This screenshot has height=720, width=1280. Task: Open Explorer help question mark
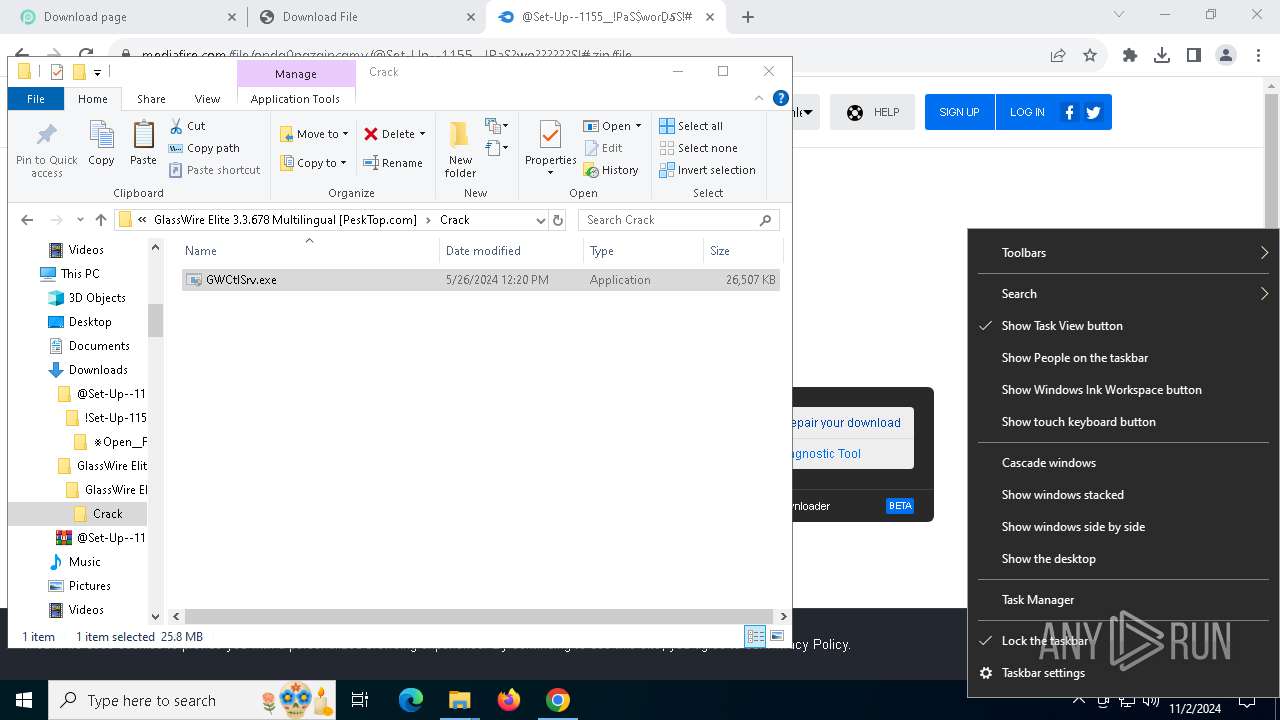pos(781,98)
